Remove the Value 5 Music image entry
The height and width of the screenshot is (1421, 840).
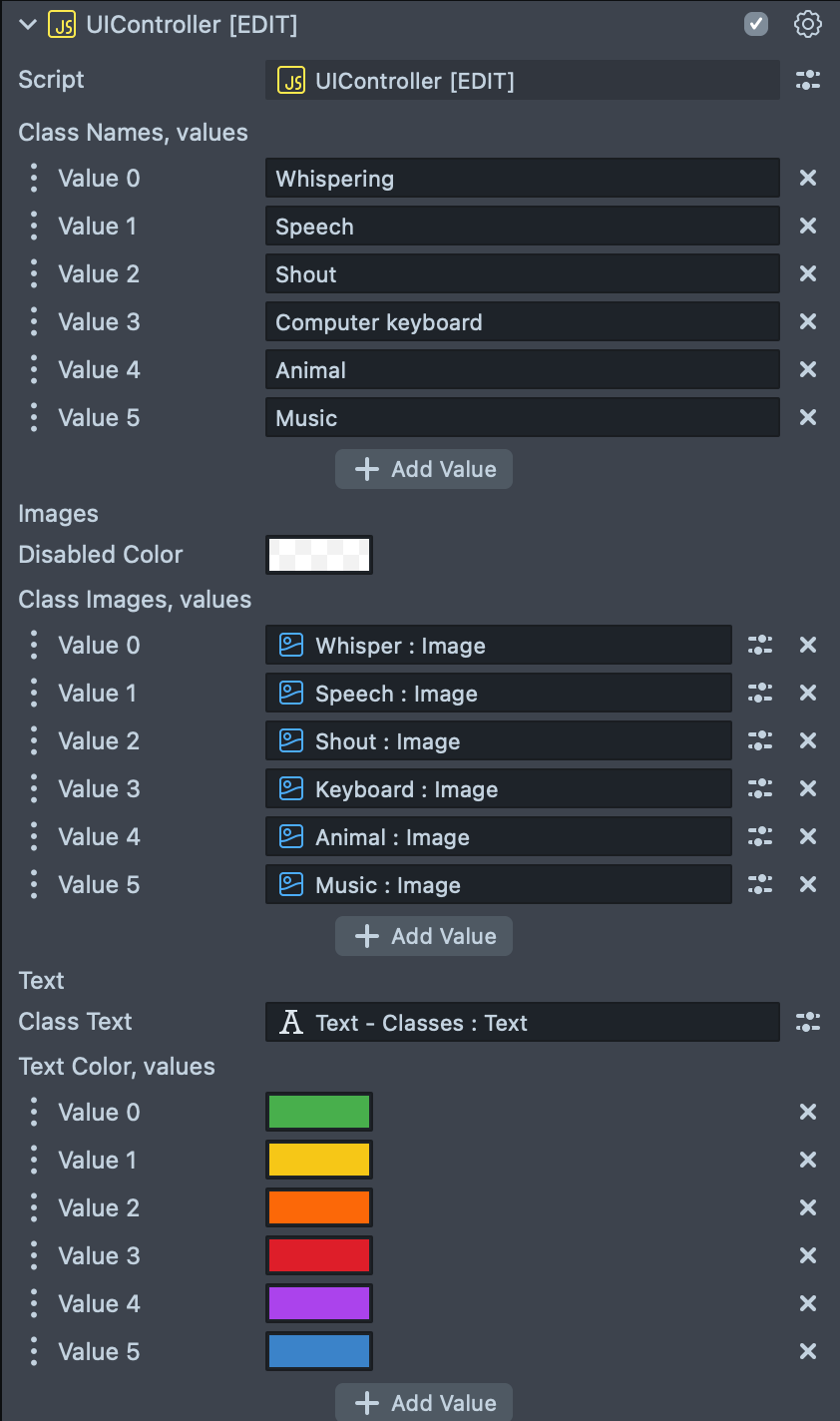[x=808, y=884]
